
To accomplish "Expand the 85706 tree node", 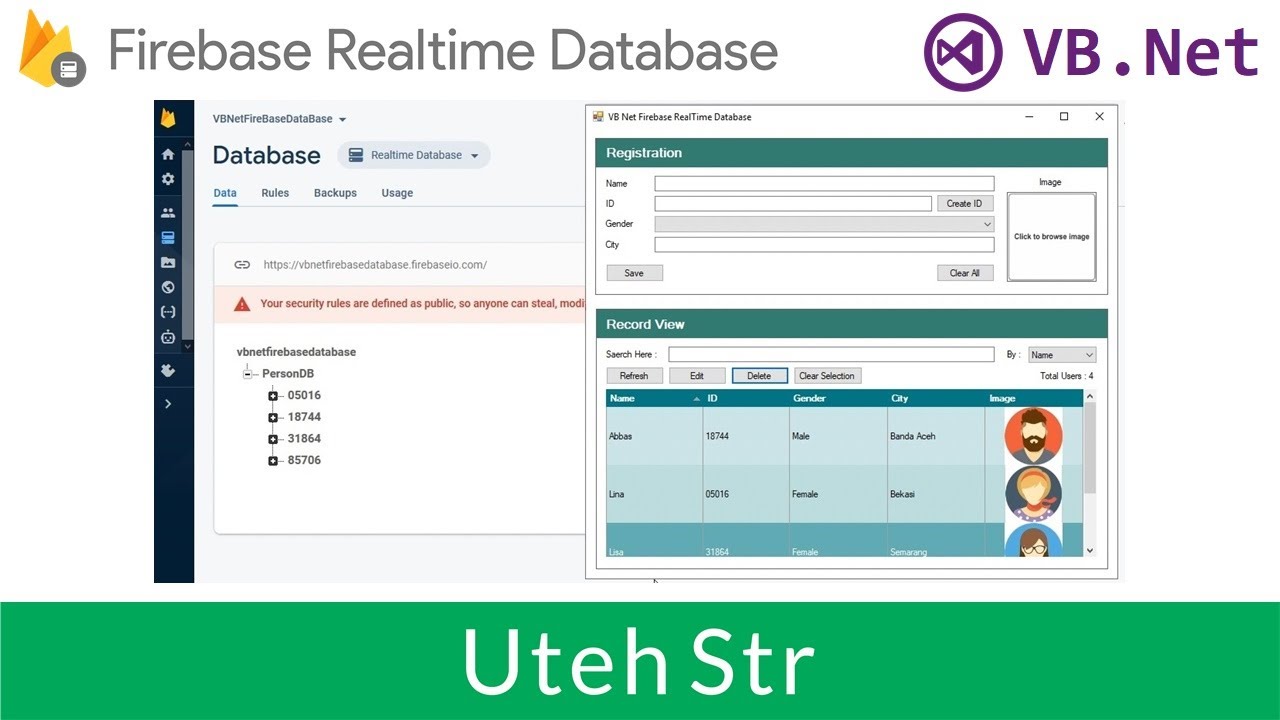I will 273,461.
